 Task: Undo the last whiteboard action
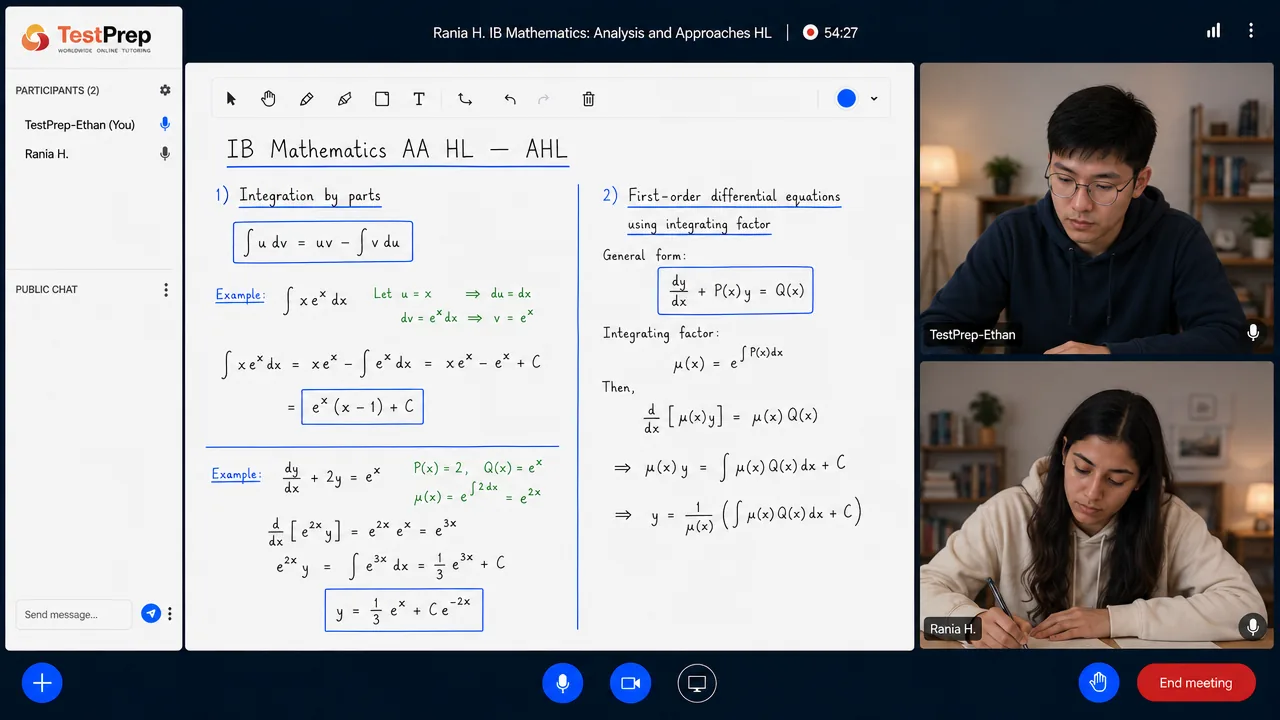coord(510,99)
